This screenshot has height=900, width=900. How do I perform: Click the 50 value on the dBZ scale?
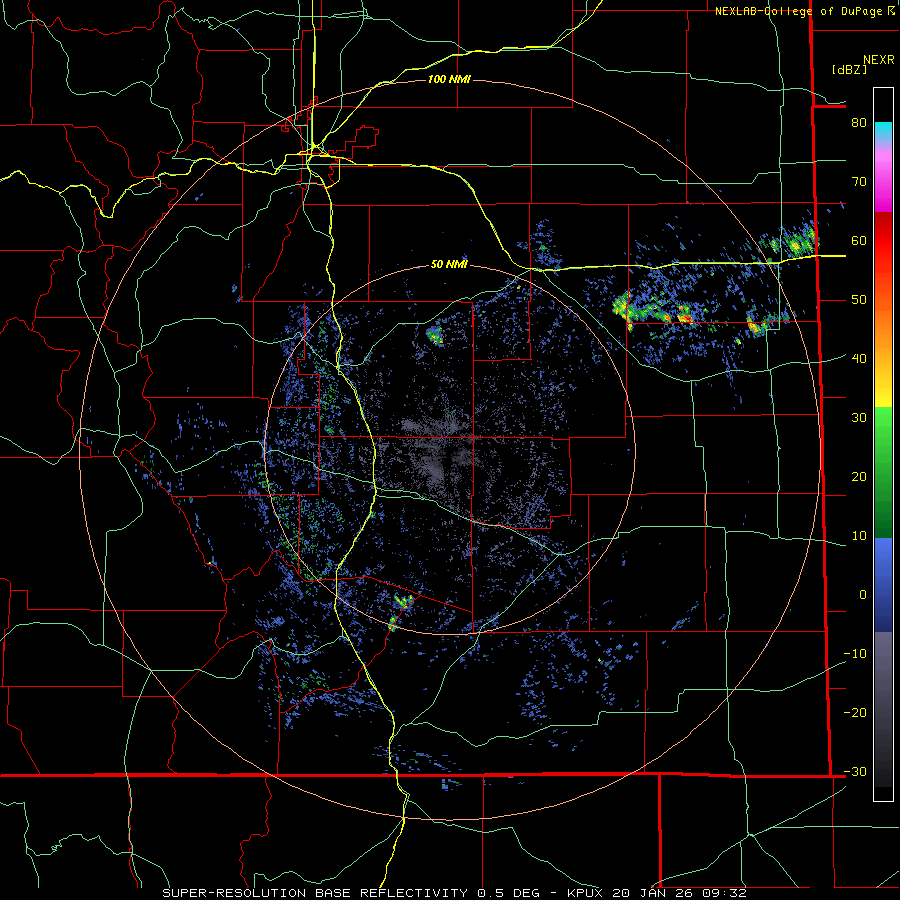click(x=859, y=300)
